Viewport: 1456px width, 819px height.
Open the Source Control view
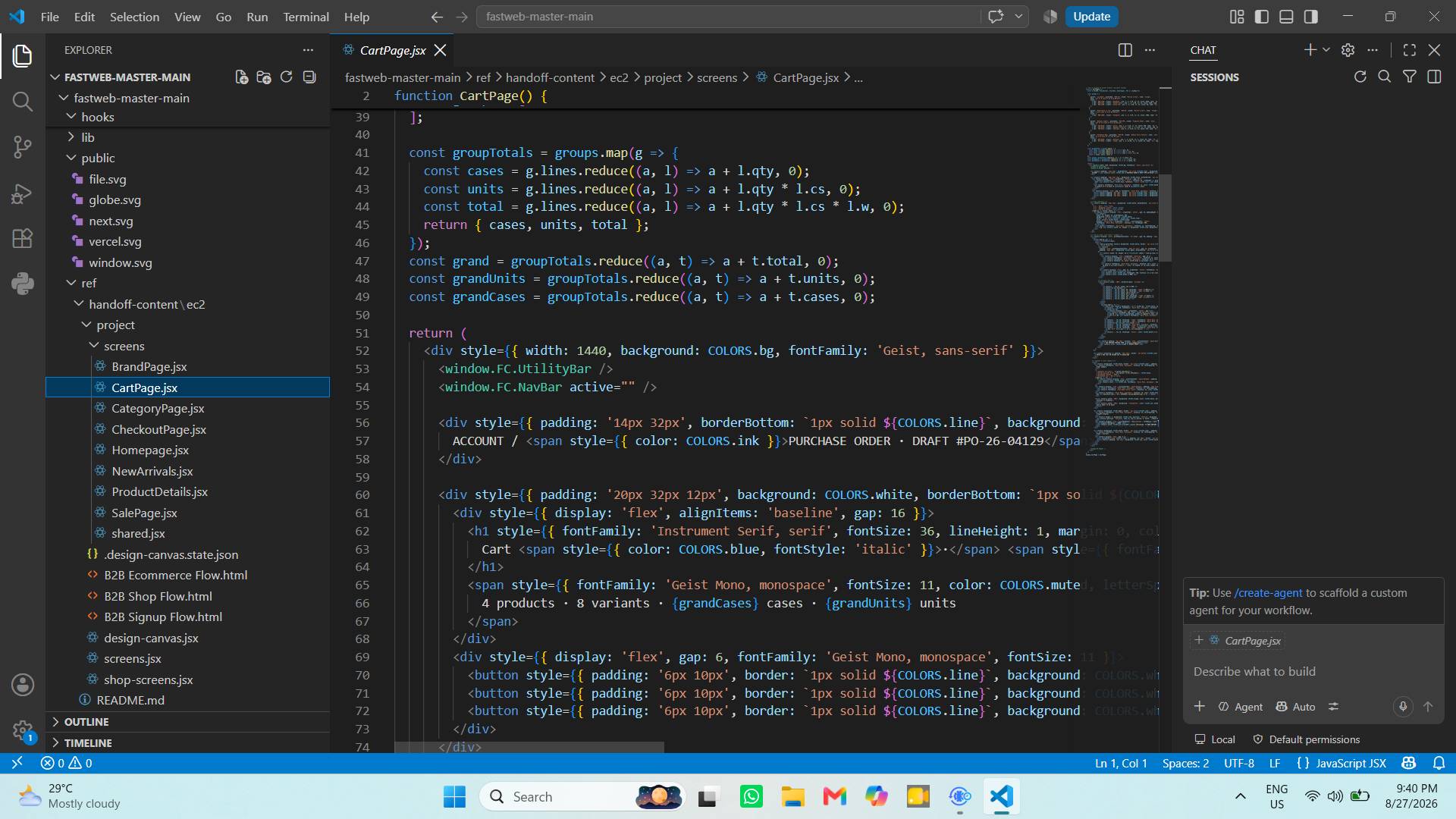click(23, 146)
